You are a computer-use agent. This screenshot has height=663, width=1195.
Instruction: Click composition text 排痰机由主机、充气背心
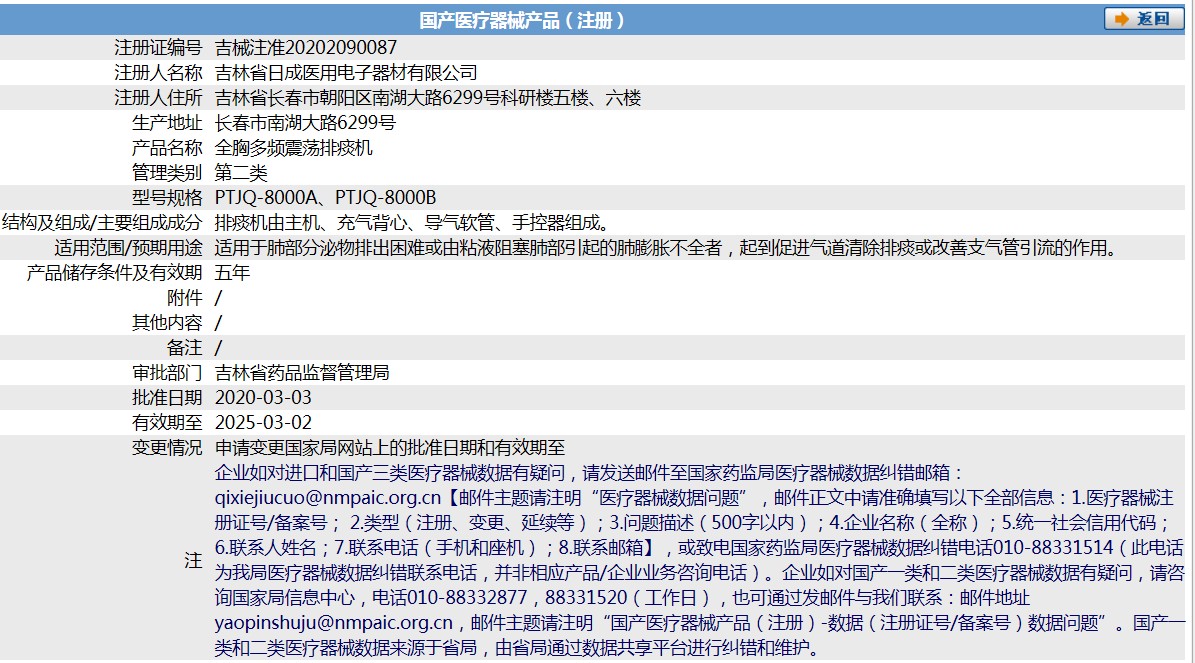(x=311, y=223)
